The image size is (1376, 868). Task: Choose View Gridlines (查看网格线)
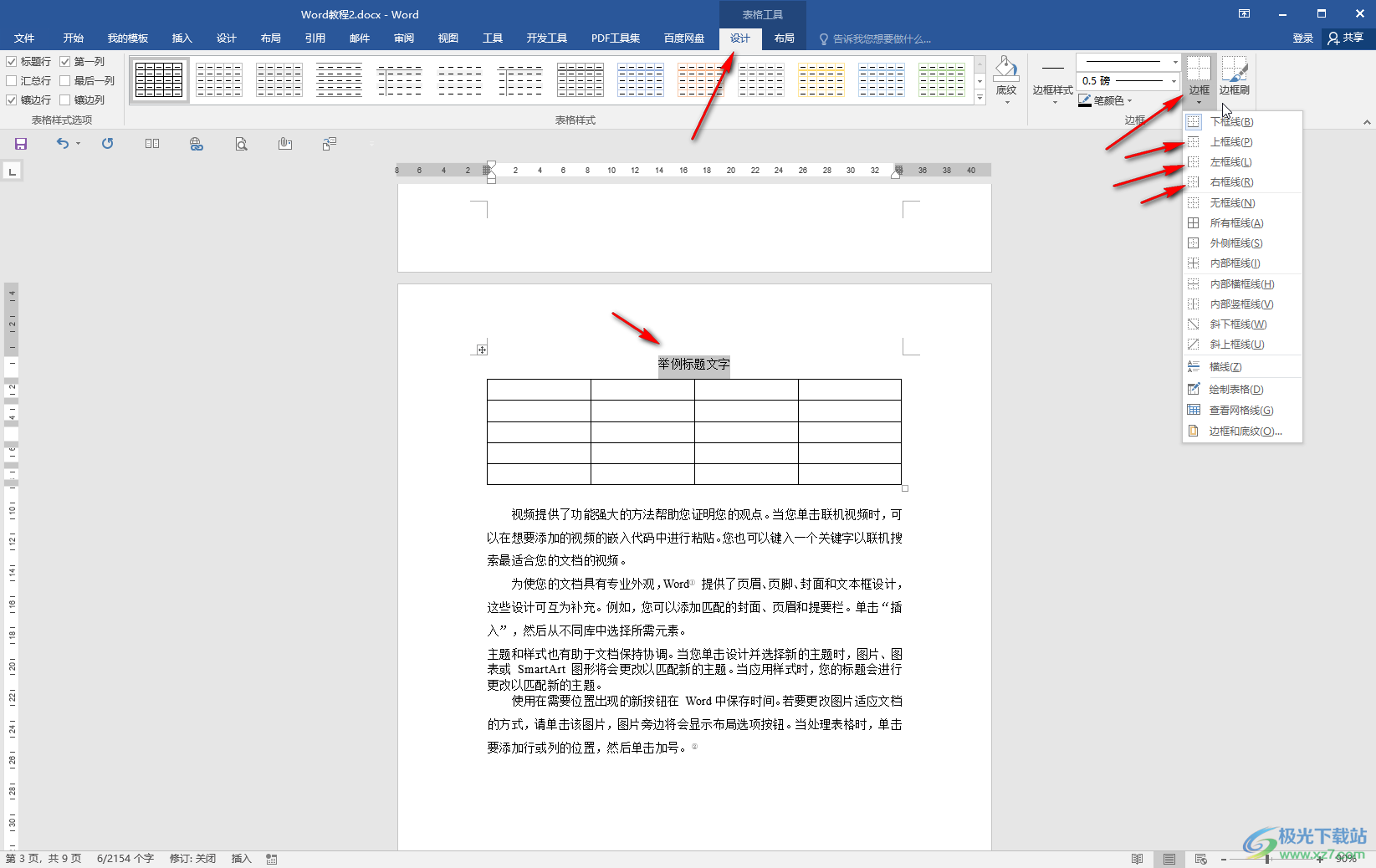[1242, 411]
